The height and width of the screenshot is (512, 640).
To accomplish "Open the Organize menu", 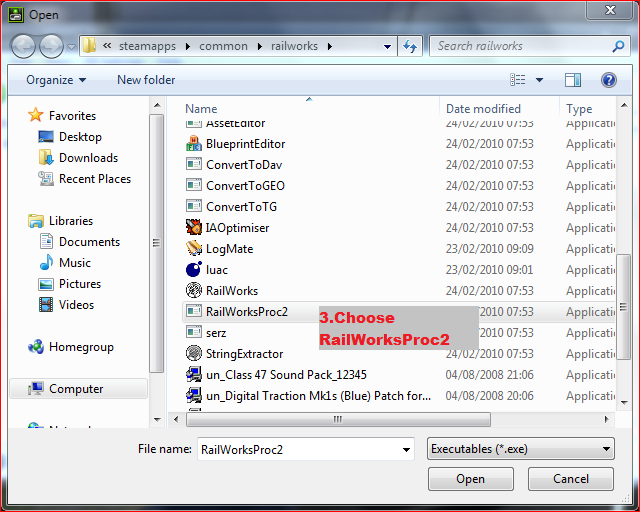I will coord(56,80).
